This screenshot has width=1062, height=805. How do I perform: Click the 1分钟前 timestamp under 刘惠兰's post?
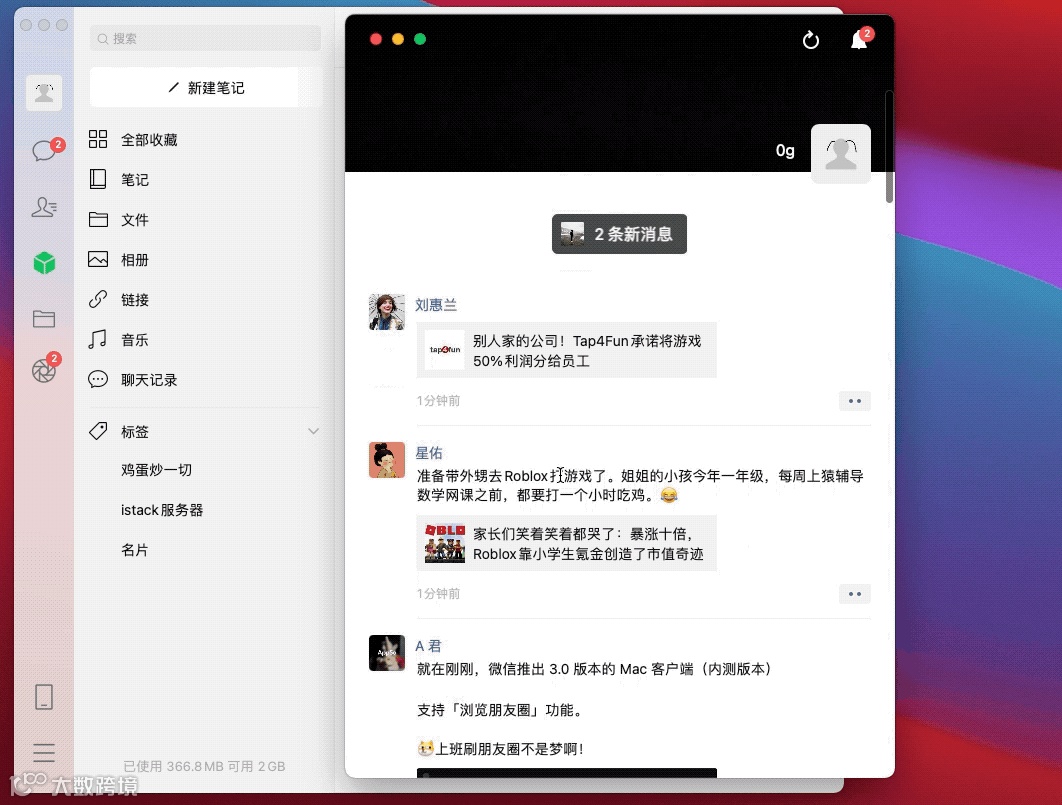[x=438, y=401]
